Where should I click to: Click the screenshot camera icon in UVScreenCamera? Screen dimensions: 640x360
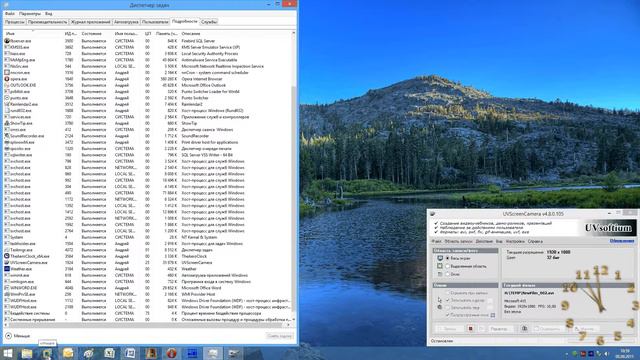click(524, 329)
